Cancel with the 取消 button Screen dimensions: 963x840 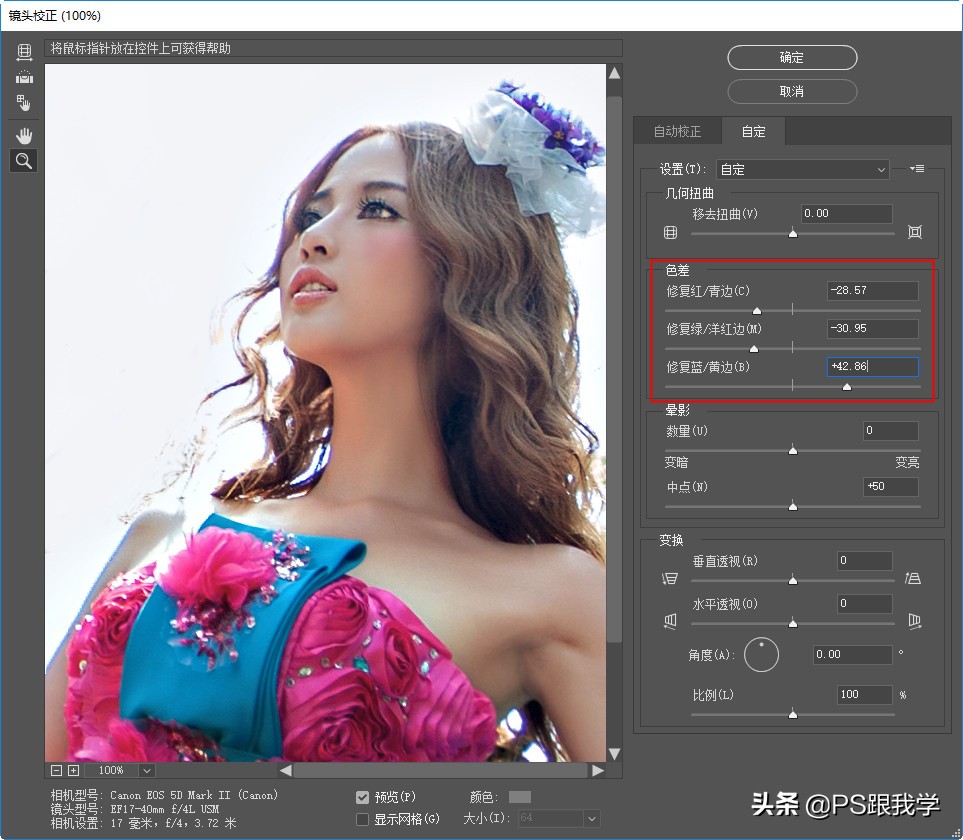tap(792, 91)
